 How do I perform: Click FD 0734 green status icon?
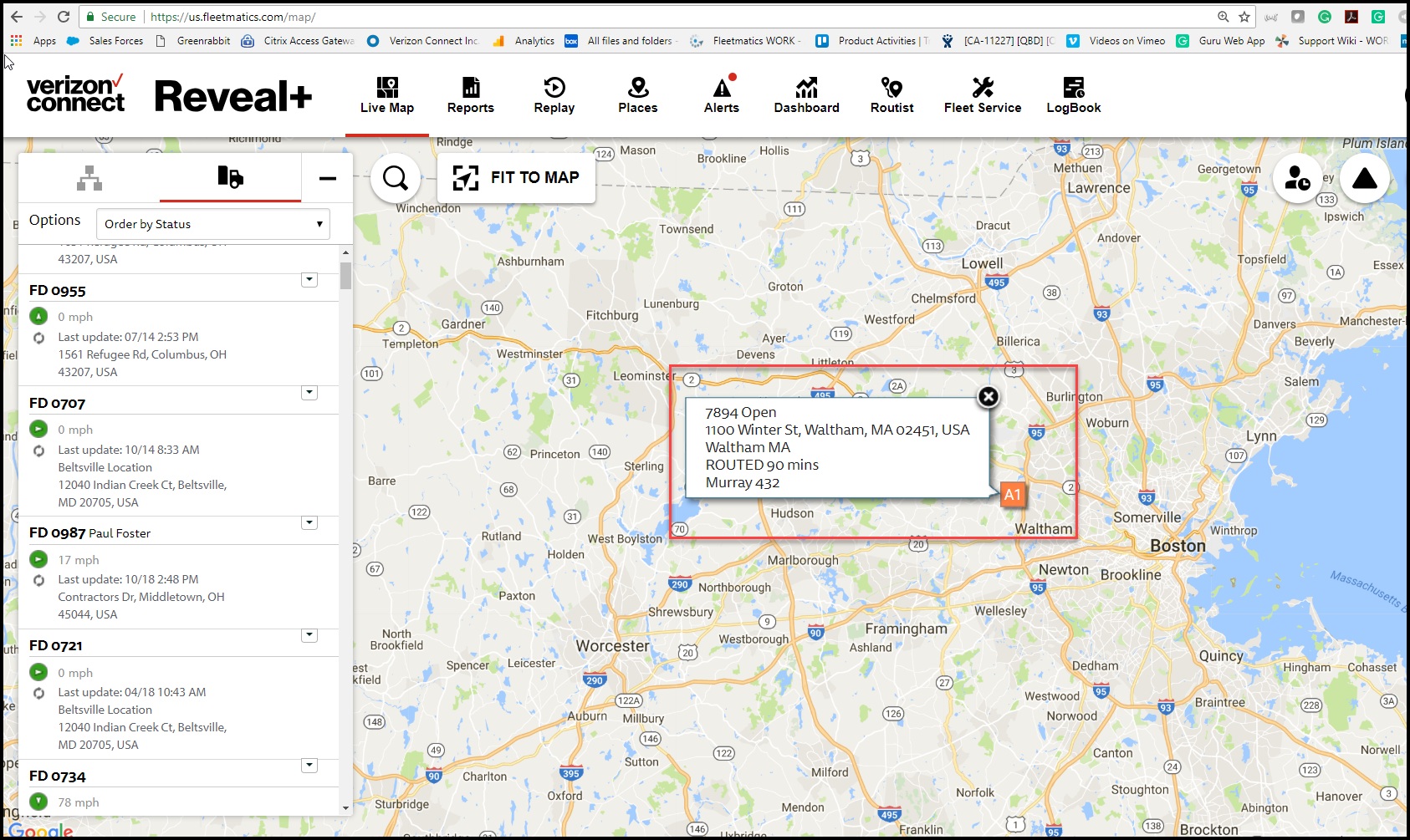pyautogui.click(x=38, y=802)
